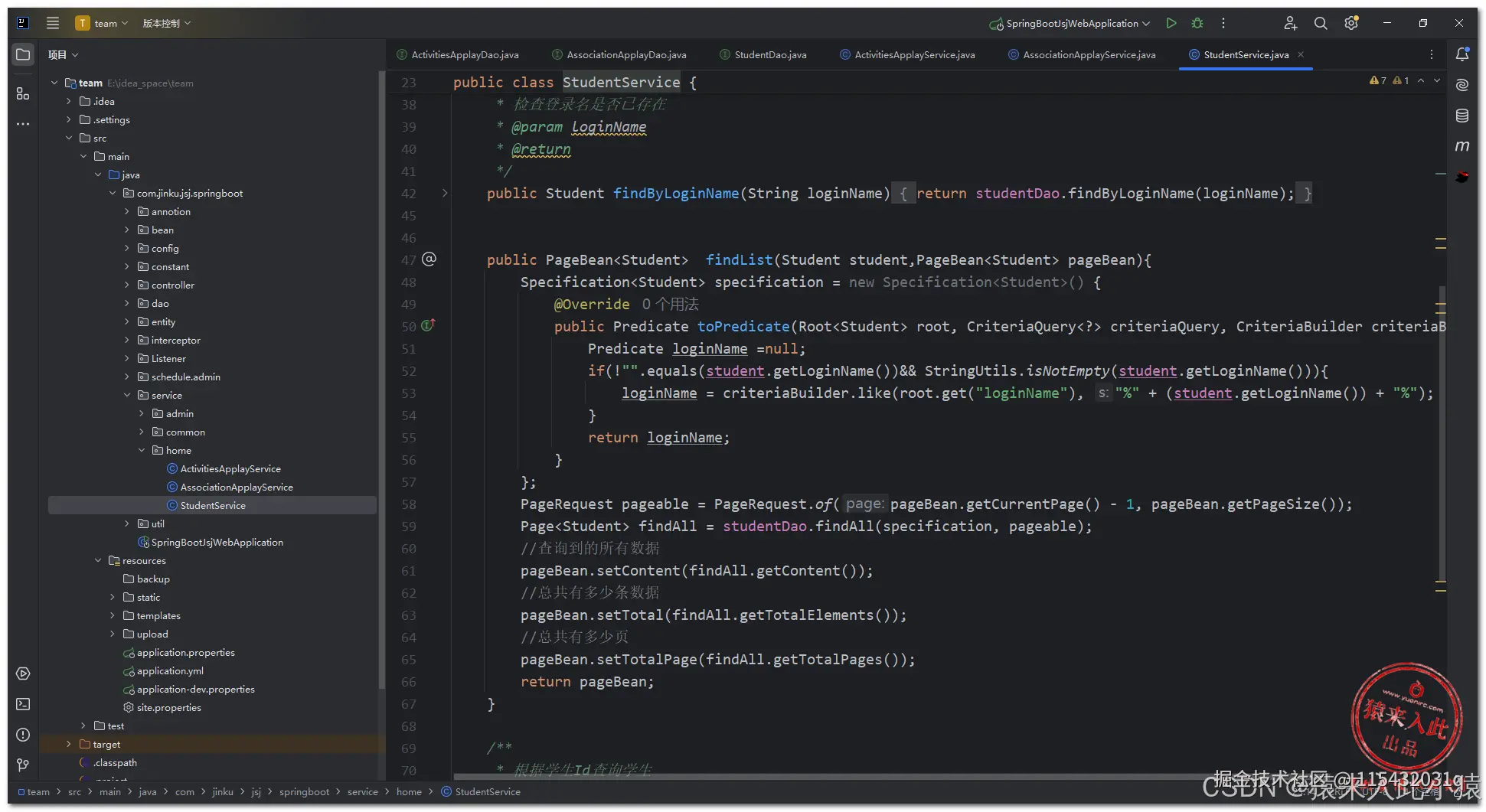The width and height of the screenshot is (1486, 812).
Task: Click the findByLoginName method name
Action: (x=676, y=193)
